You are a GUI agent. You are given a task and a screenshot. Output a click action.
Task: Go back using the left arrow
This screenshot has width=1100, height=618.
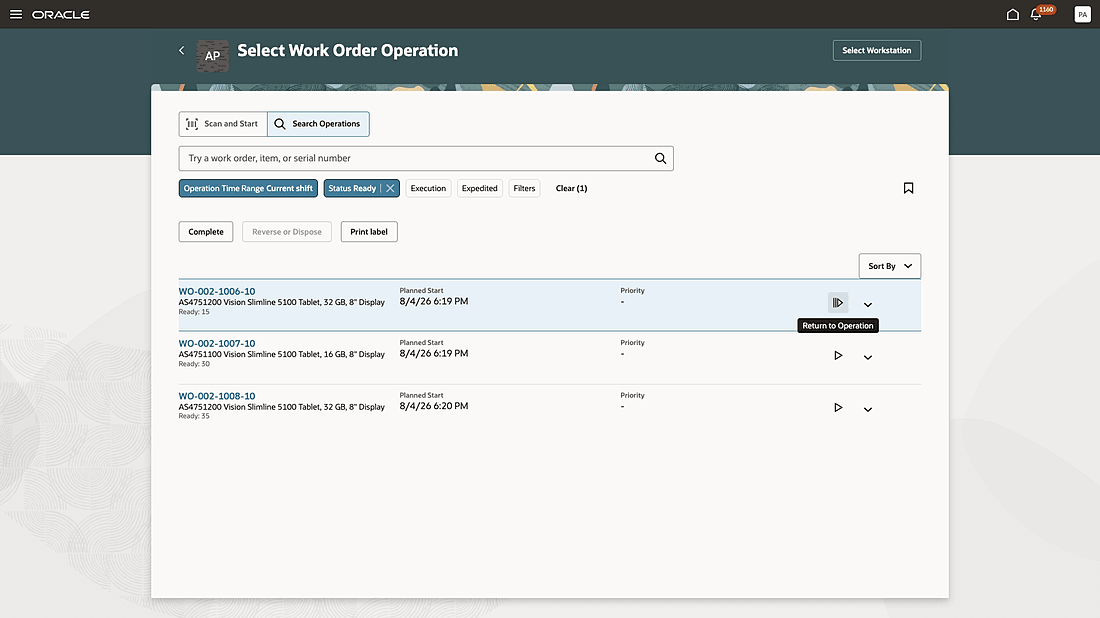coord(182,51)
